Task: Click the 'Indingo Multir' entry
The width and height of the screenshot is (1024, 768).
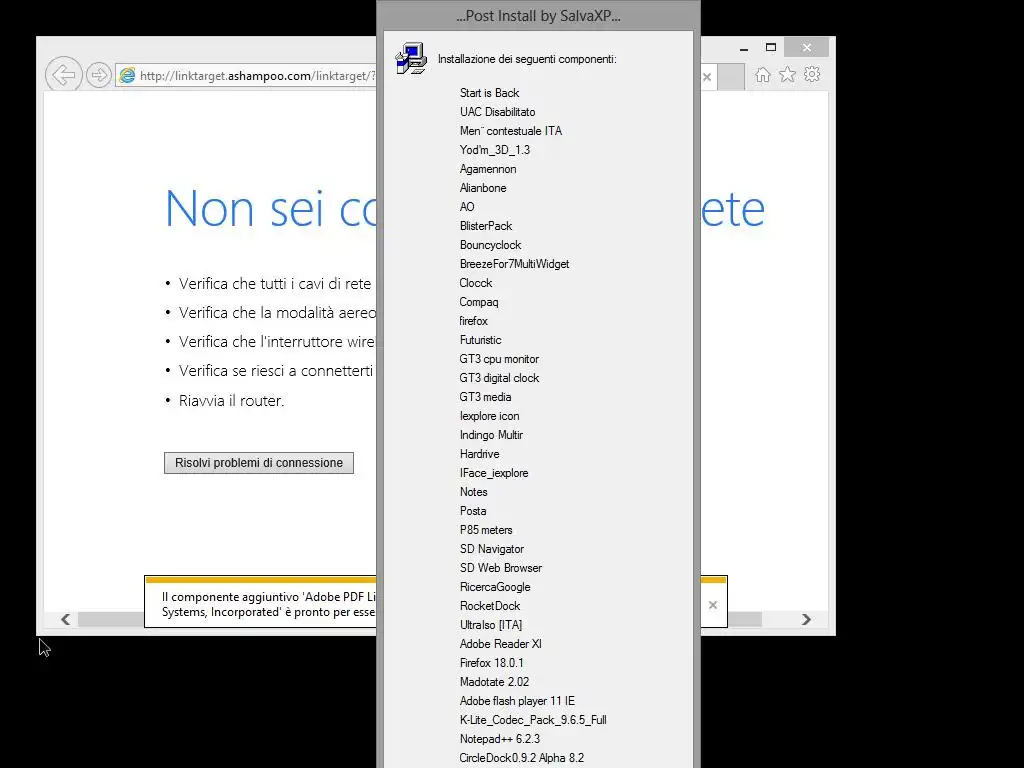Action: [x=491, y=434]
